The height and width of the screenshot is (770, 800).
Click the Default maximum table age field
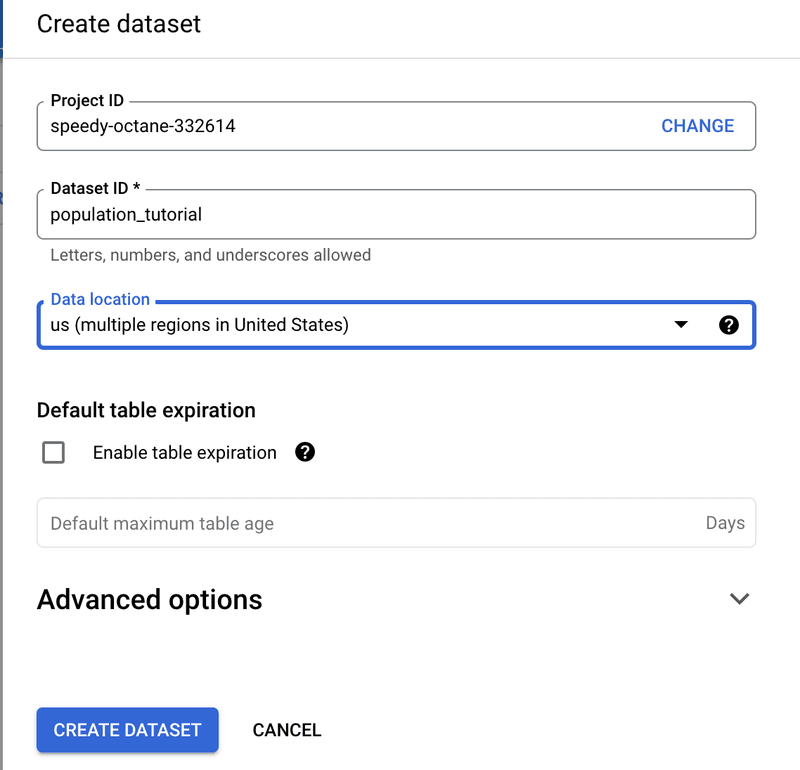point(360,523)
